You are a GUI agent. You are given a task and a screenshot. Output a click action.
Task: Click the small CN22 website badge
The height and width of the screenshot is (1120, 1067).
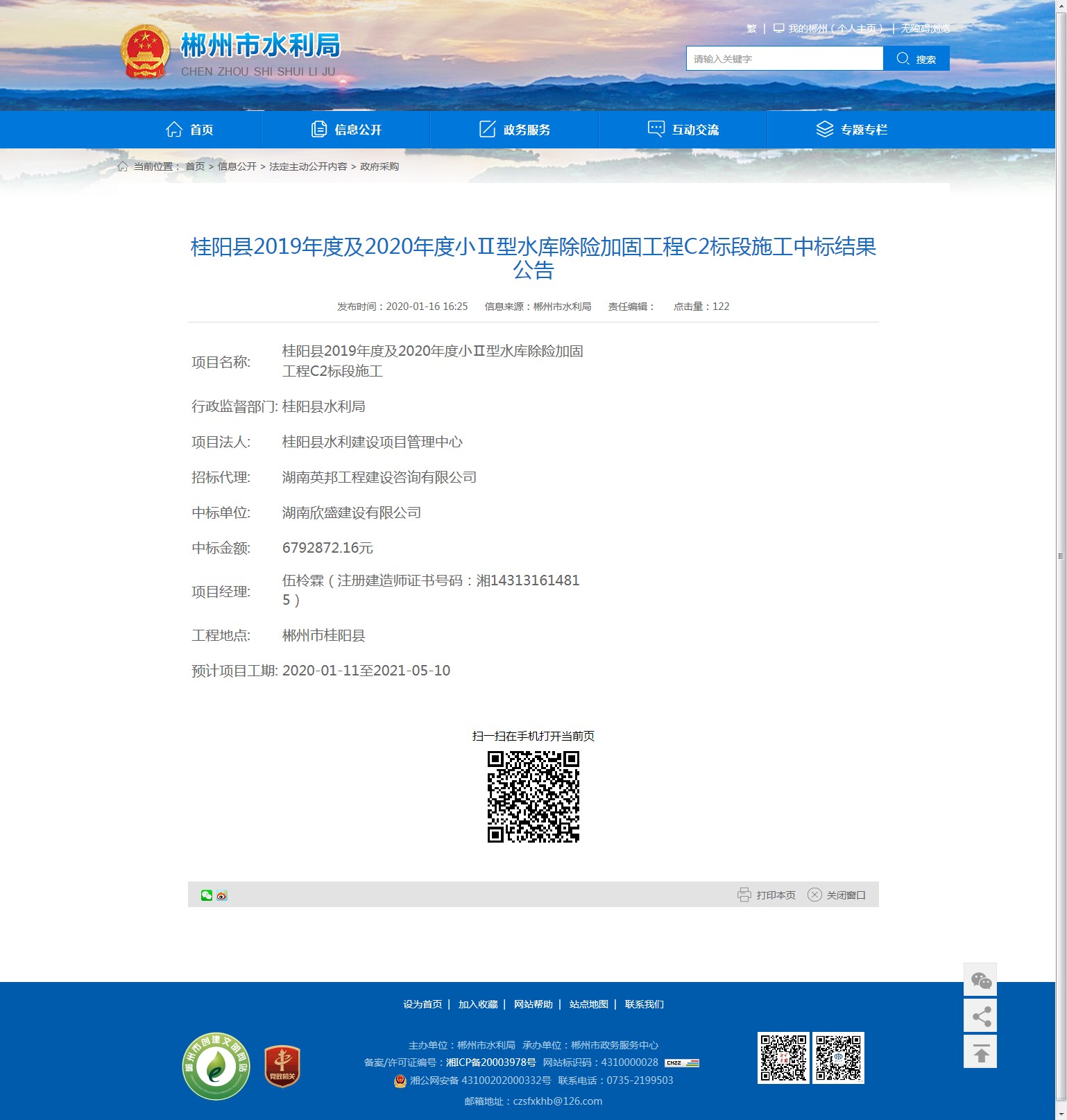point(682,1062)
